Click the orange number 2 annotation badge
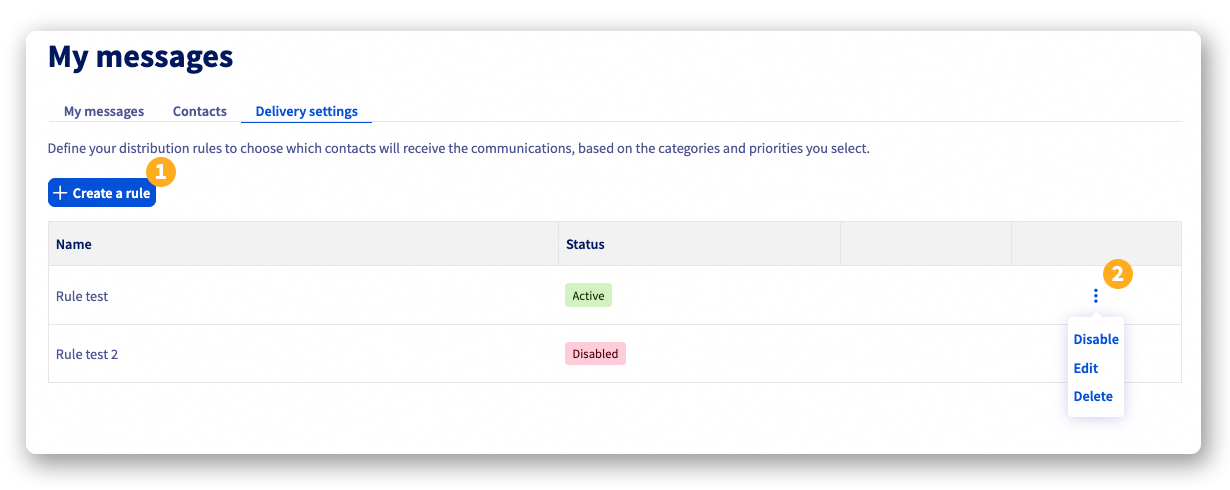Image resolution: width=1230 pixels, height=490 pixels. click(1117, 274)
